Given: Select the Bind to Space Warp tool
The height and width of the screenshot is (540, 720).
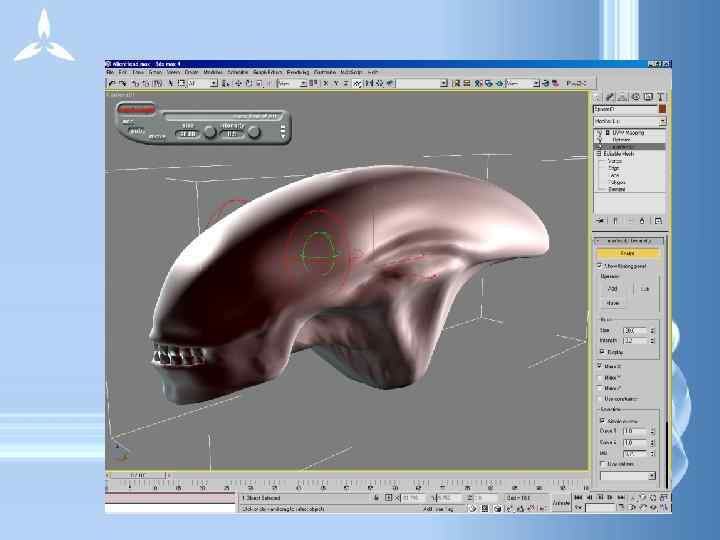Looking at the screenshot, I should click(x=157, y=84).
